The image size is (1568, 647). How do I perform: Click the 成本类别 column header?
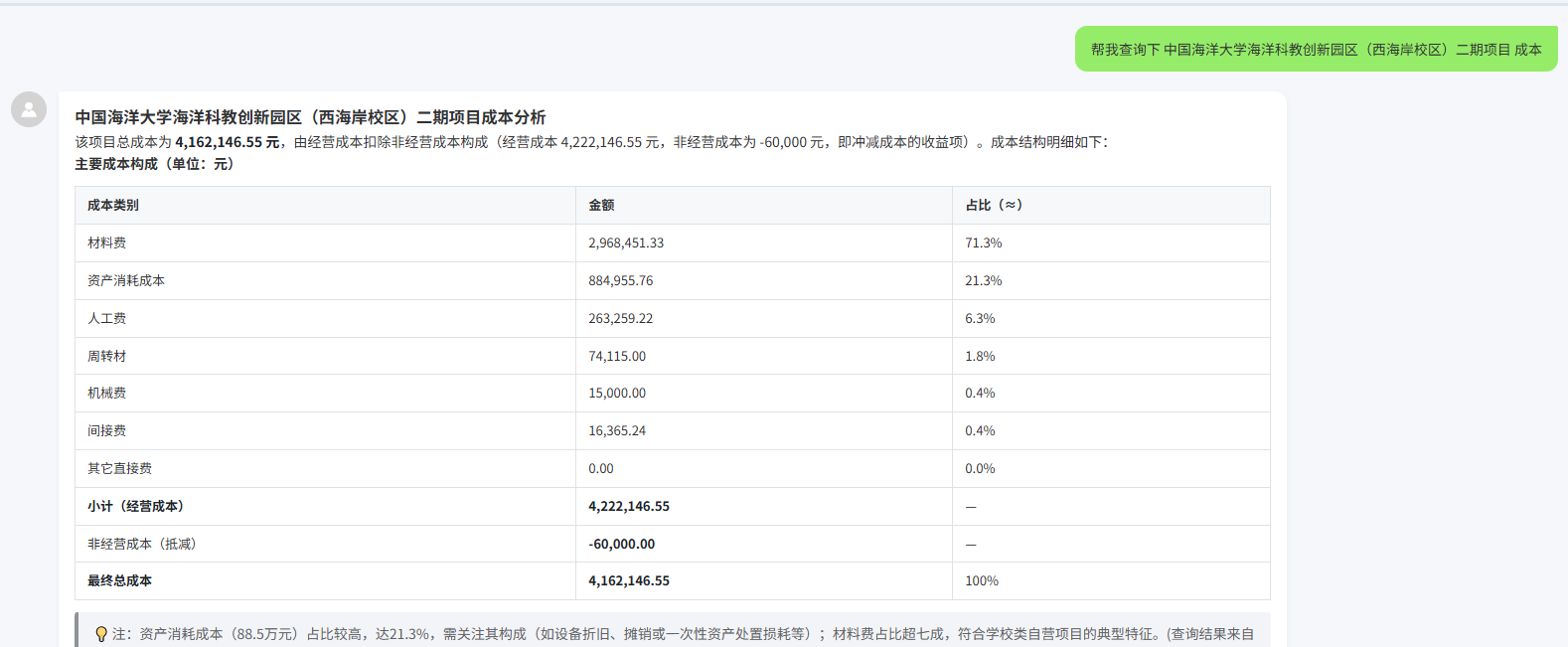click(x=113, y=205)
